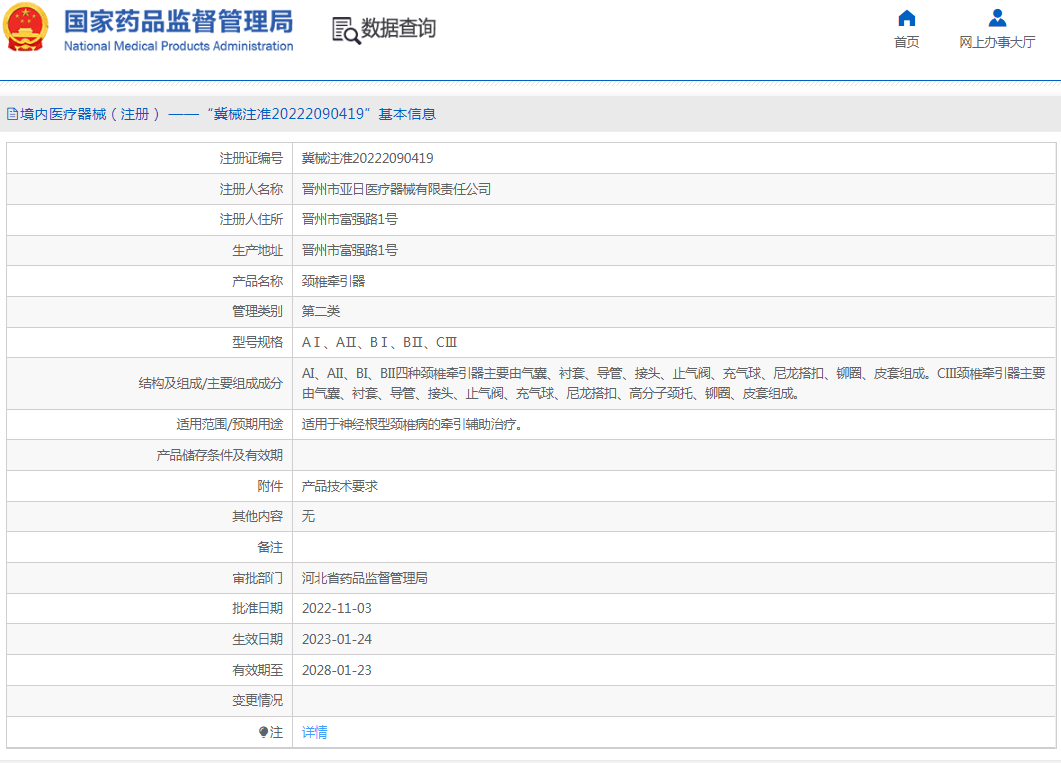Click the approval date 2022-11-03
Image resolution: width=1061 pixels, height=763 pixels.
pyautogui.click(x=336, y=609)
